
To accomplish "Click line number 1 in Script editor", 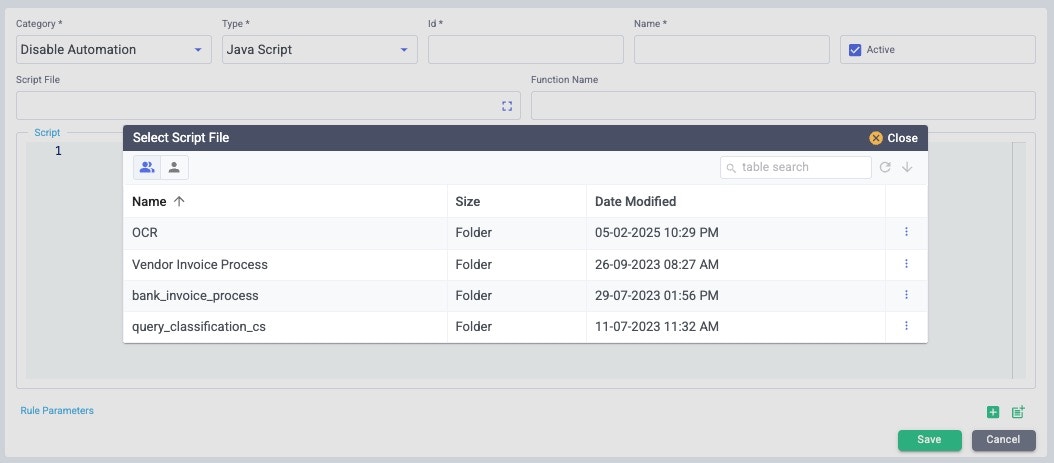I will [x=58, y=151].
